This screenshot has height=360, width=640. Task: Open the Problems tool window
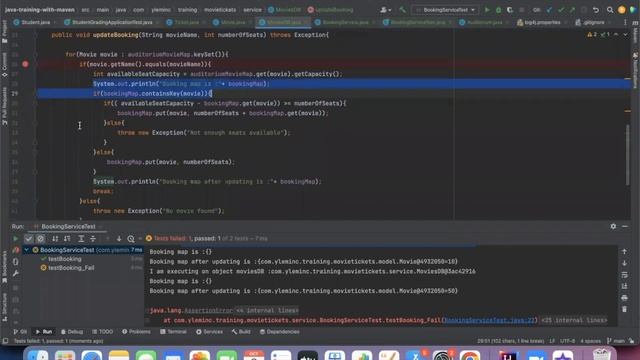[x=136, y=332]
